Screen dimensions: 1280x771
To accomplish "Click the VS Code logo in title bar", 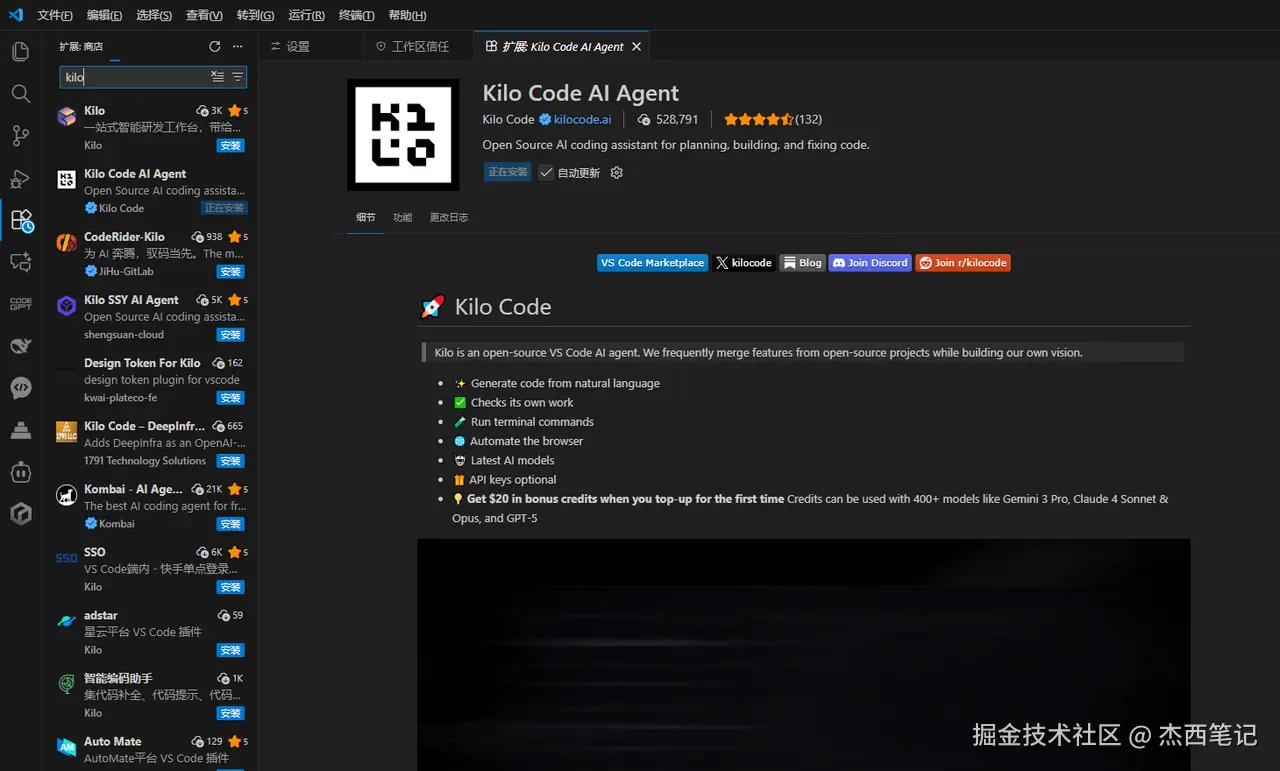I will [16, 15].
